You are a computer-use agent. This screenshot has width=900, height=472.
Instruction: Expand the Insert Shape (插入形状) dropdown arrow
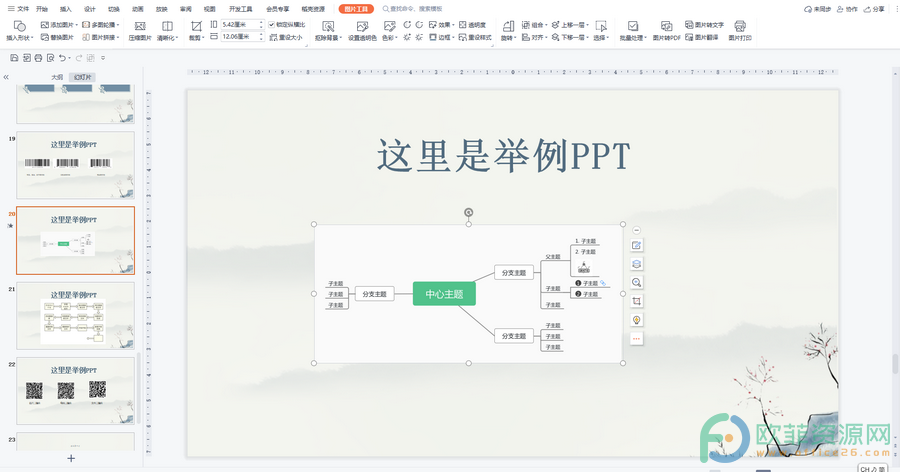[32, 38]
